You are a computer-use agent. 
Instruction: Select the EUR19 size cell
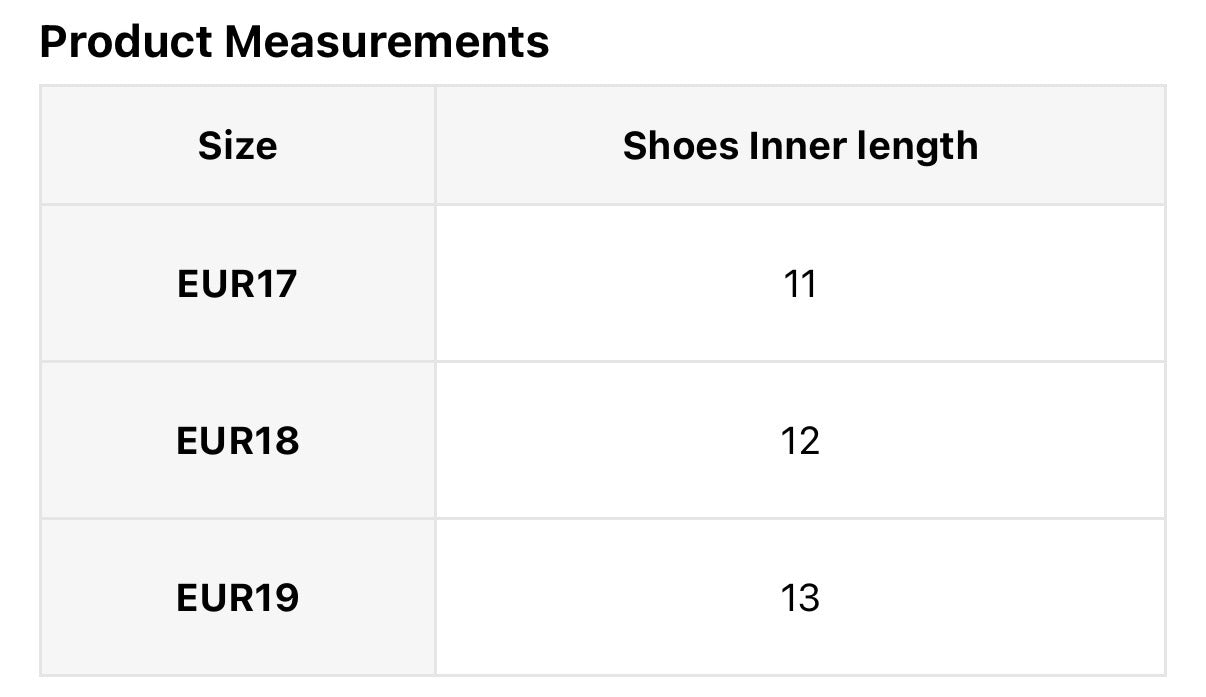238,598
